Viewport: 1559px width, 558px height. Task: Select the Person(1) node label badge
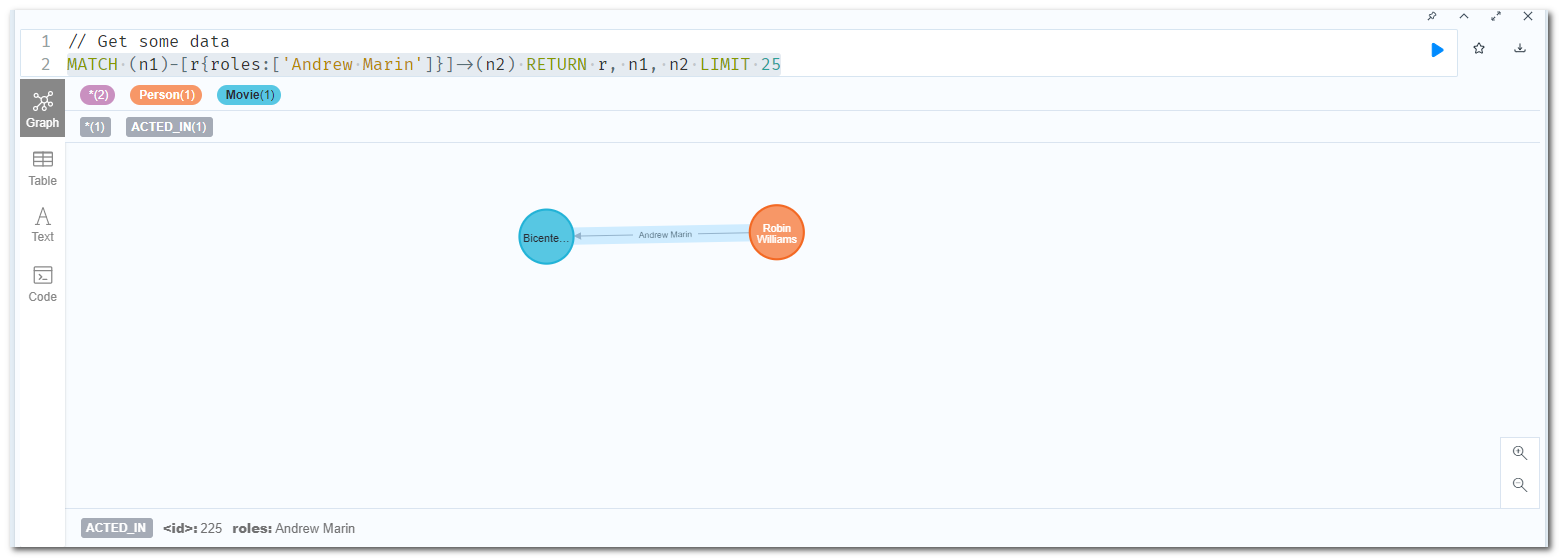(165, 95)
